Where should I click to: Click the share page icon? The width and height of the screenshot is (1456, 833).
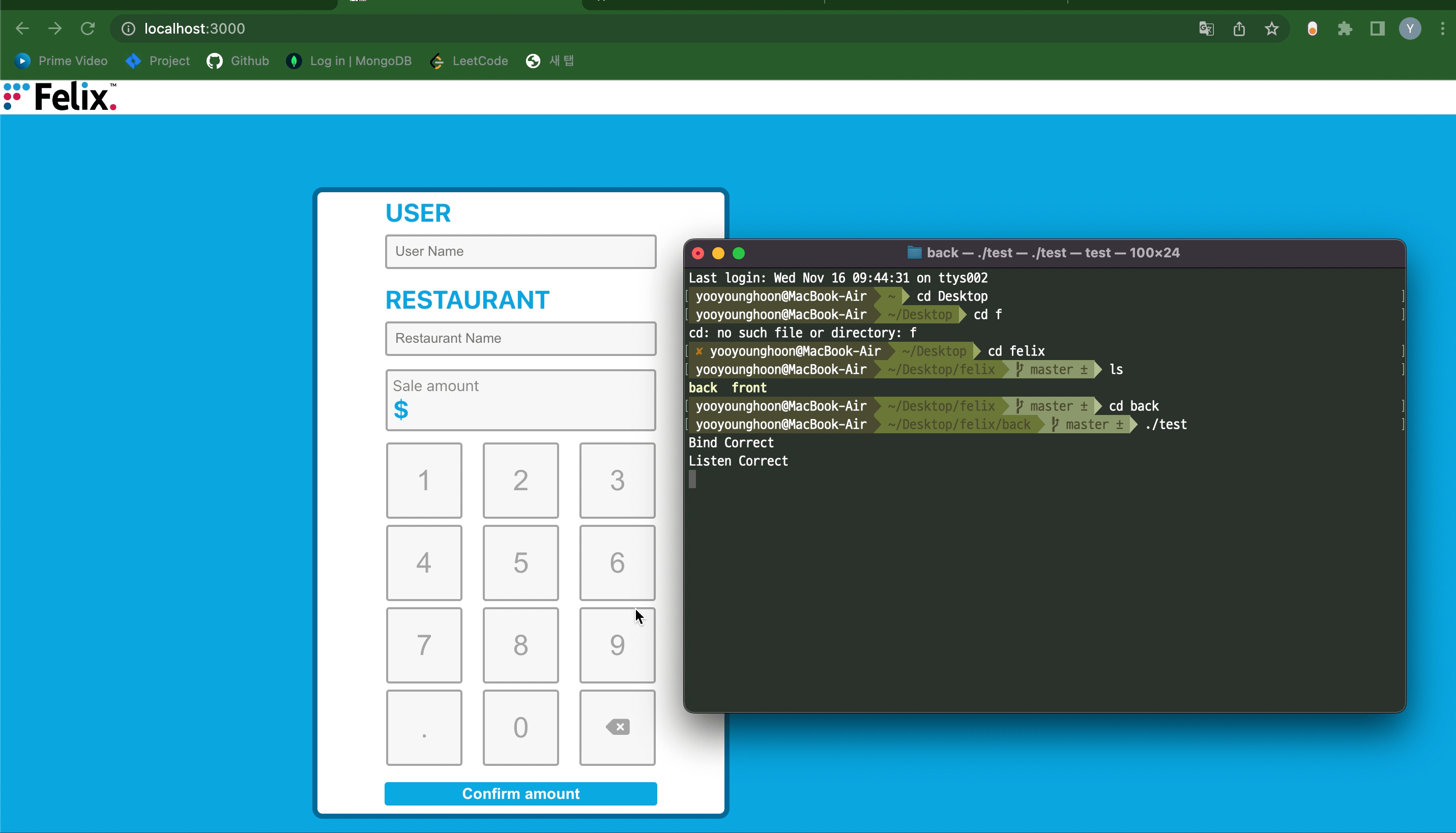coord(1239,28)
